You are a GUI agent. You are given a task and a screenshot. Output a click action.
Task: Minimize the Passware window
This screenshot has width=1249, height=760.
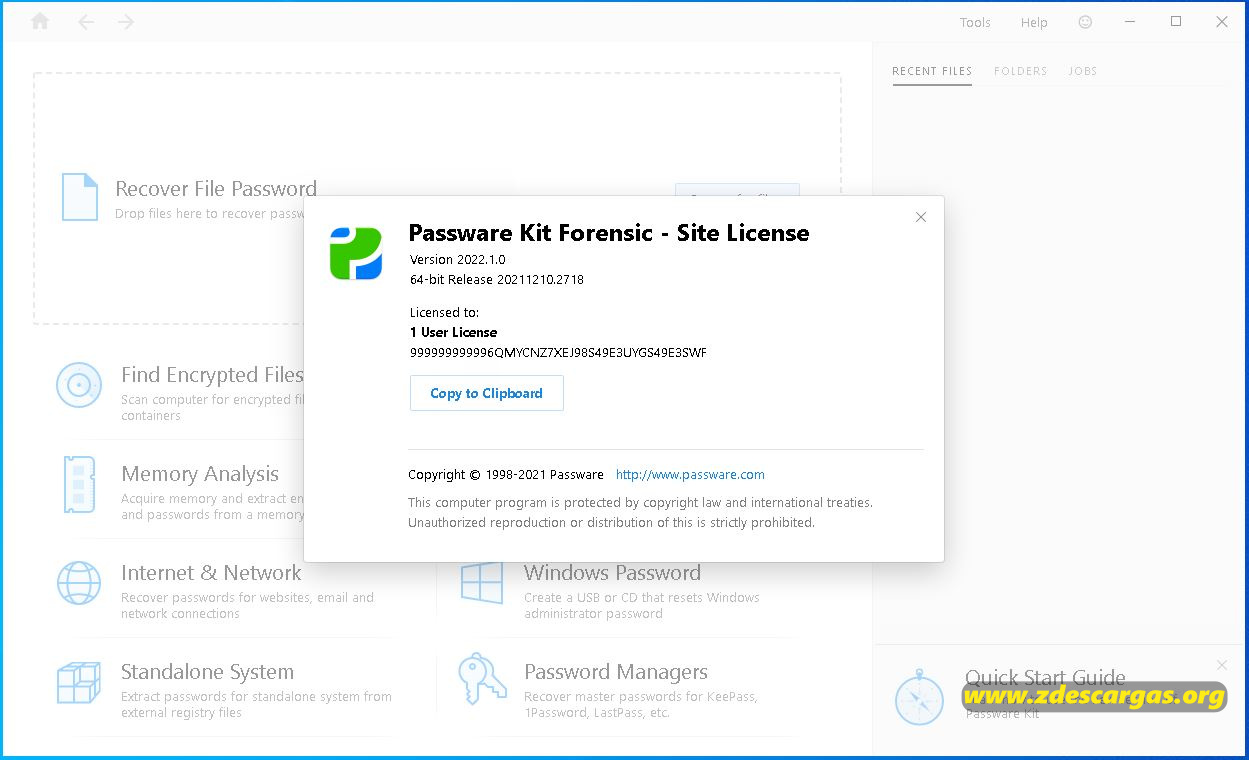[x=1130, y=21]
